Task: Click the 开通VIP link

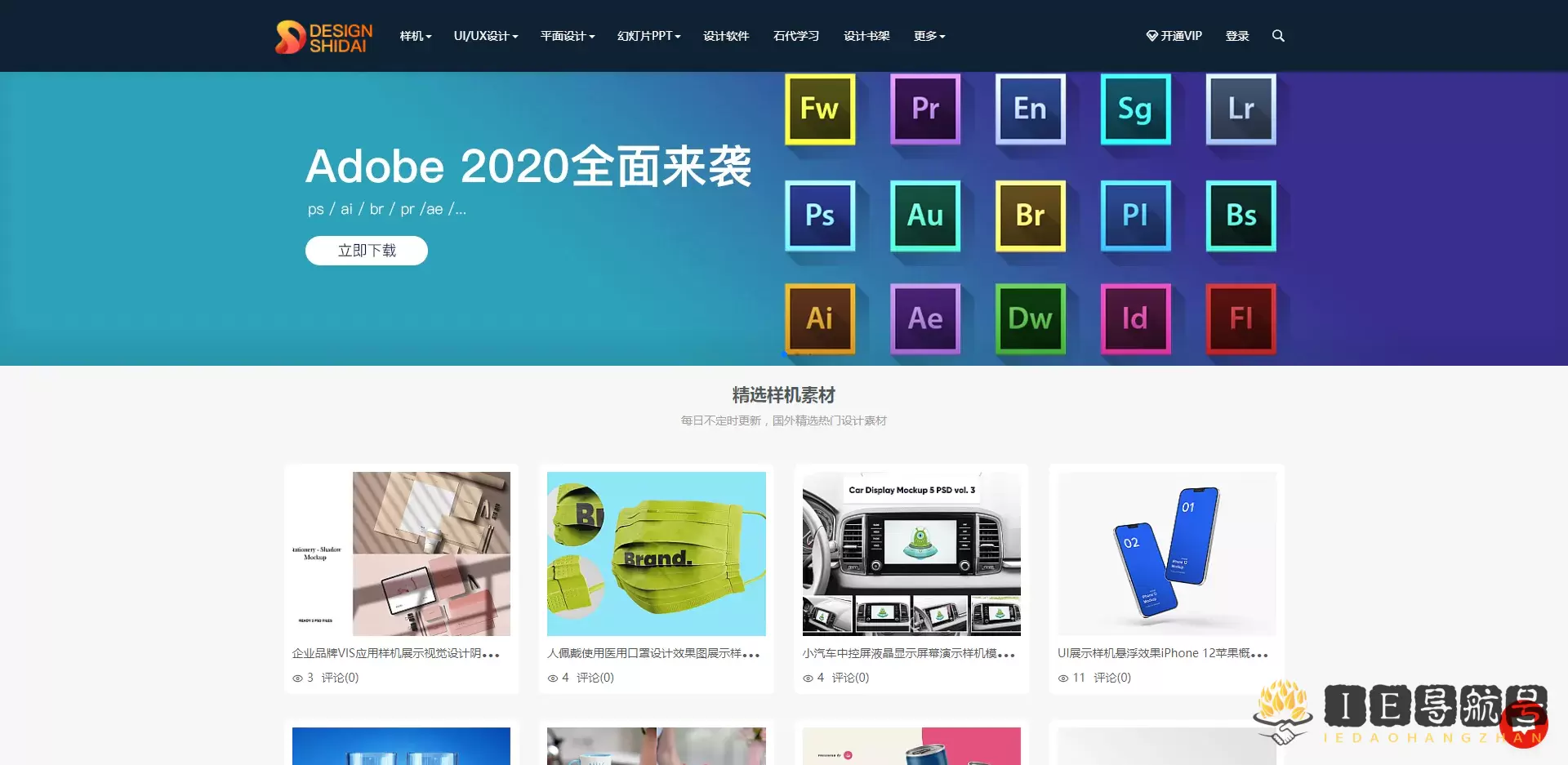Action: 1174,36
